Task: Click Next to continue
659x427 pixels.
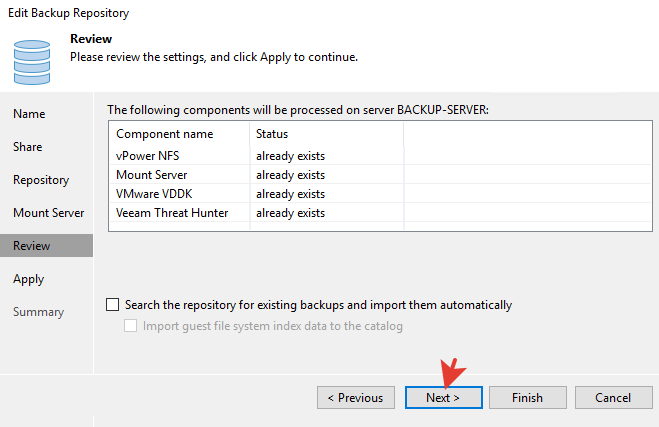Action: point(444,397)
